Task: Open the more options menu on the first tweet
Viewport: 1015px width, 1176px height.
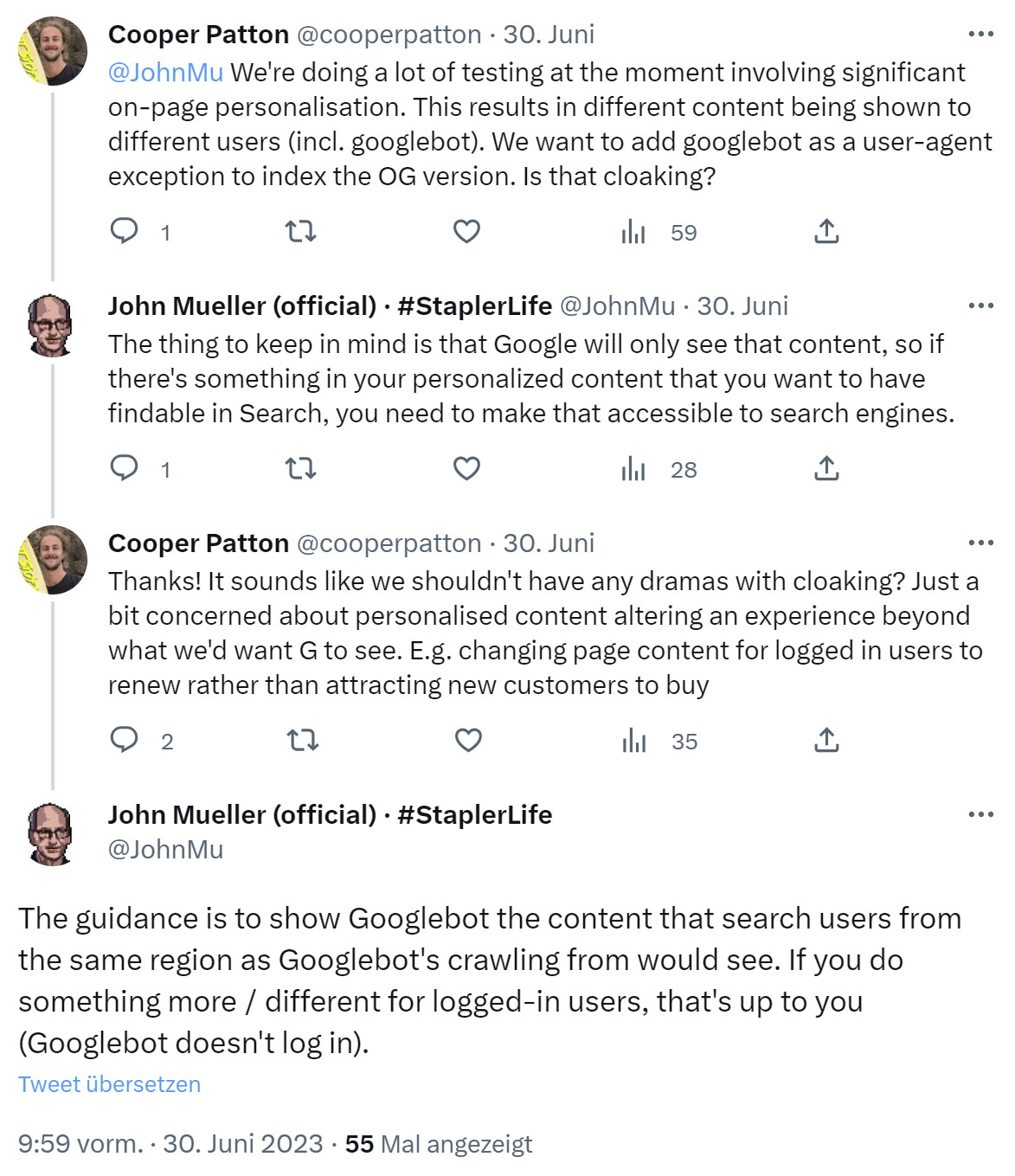Action: point(982,33)
